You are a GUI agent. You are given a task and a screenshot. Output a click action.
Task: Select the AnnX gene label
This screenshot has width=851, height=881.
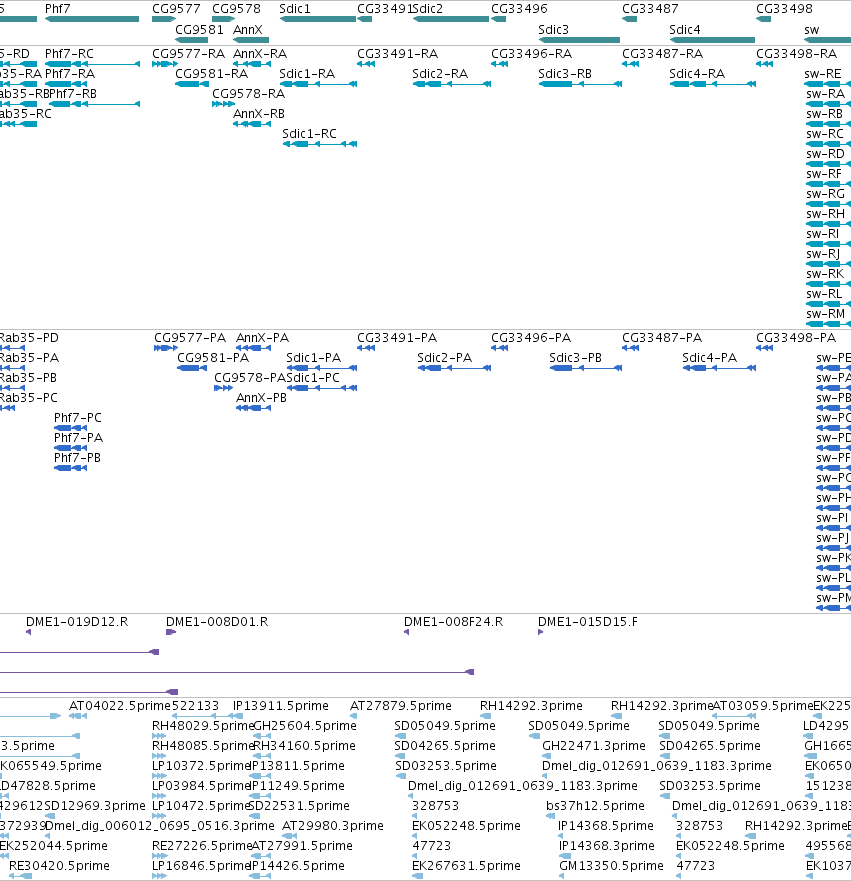click(248, 30)
